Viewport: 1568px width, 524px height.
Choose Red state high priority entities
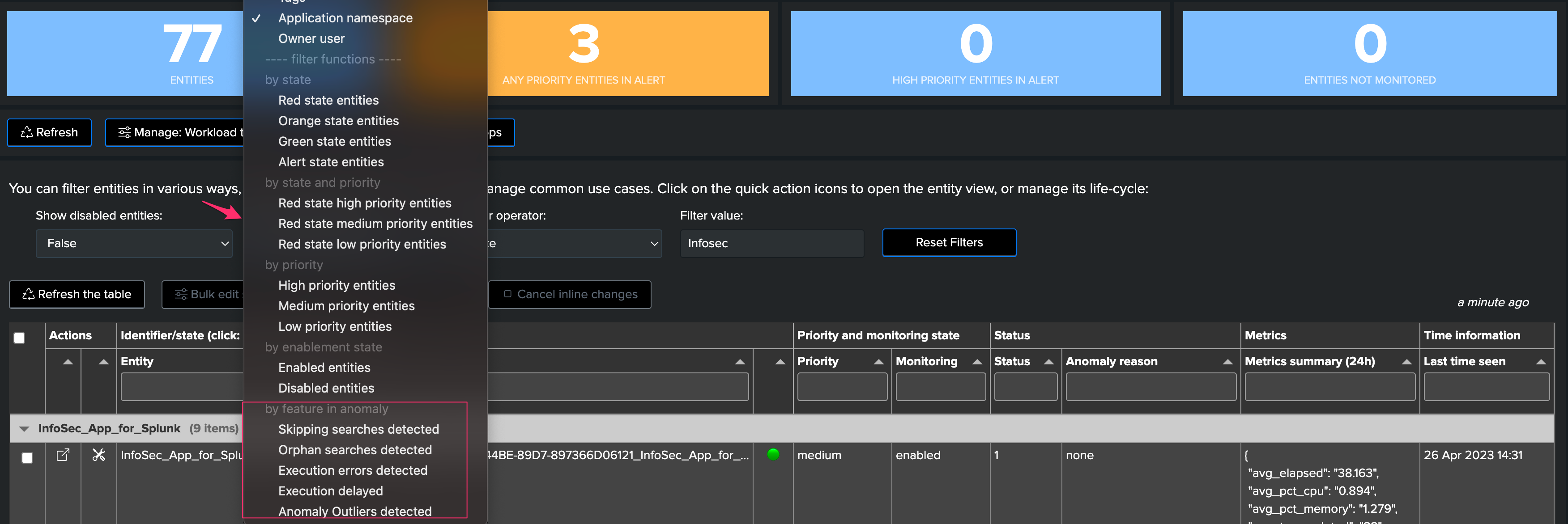(365, 203)
